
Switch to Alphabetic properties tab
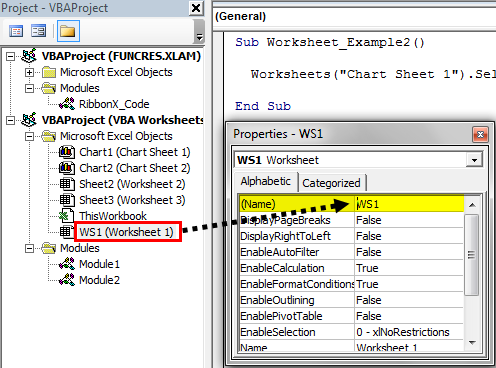pos(266,182)
